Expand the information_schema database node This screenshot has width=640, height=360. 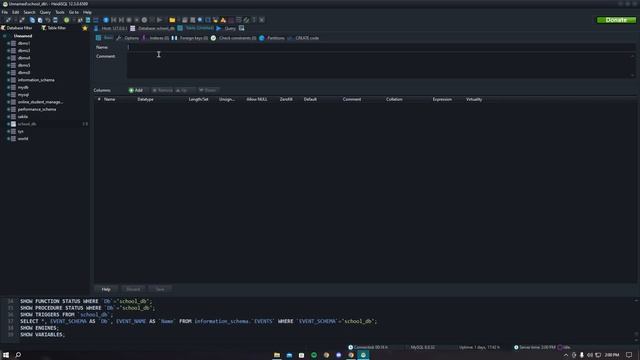[x=8, y=80]
